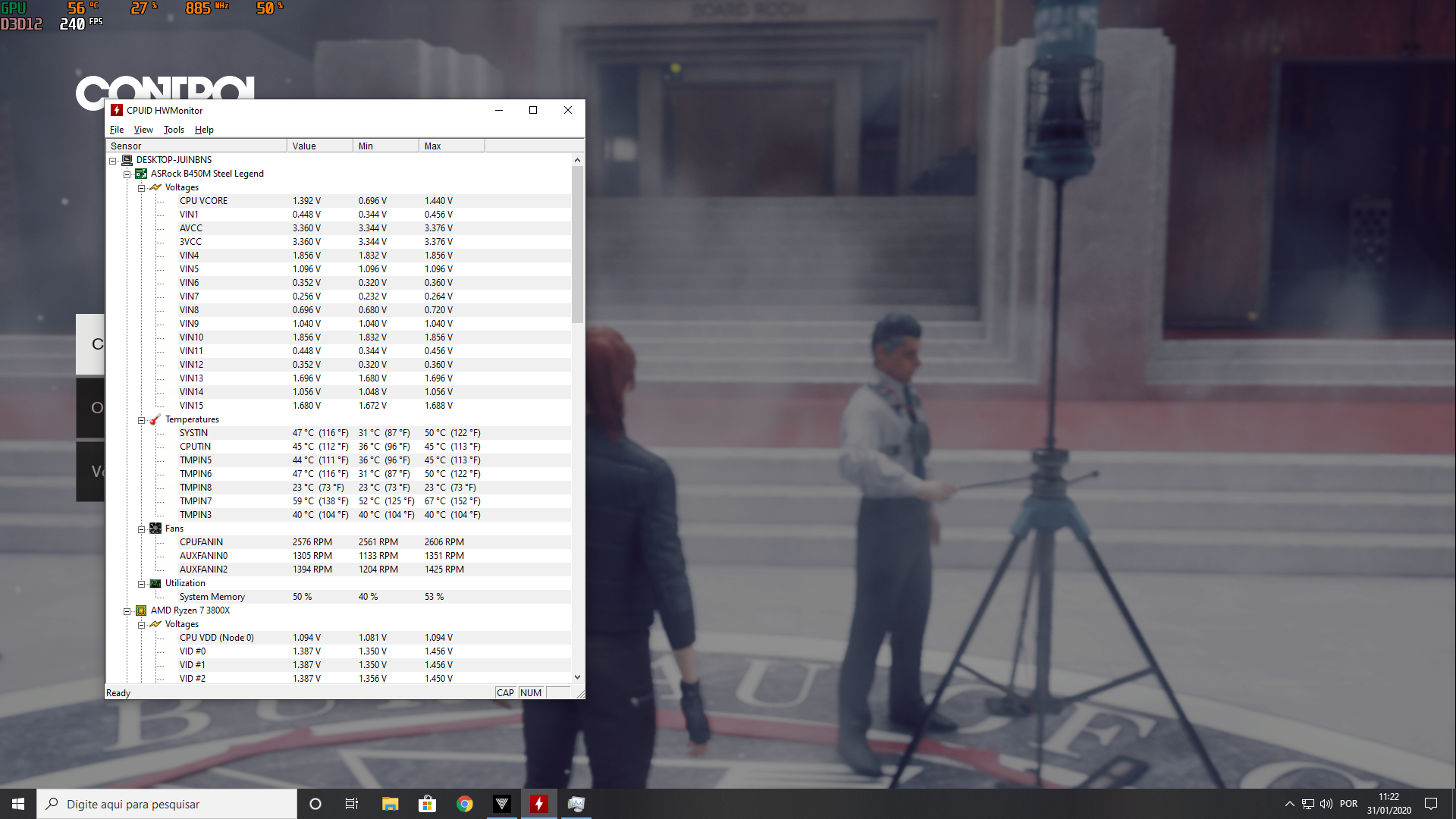Collapse the ASRock B450M Steel Legend node
This screenshot has height=819, width=1456.
point(127,174)
